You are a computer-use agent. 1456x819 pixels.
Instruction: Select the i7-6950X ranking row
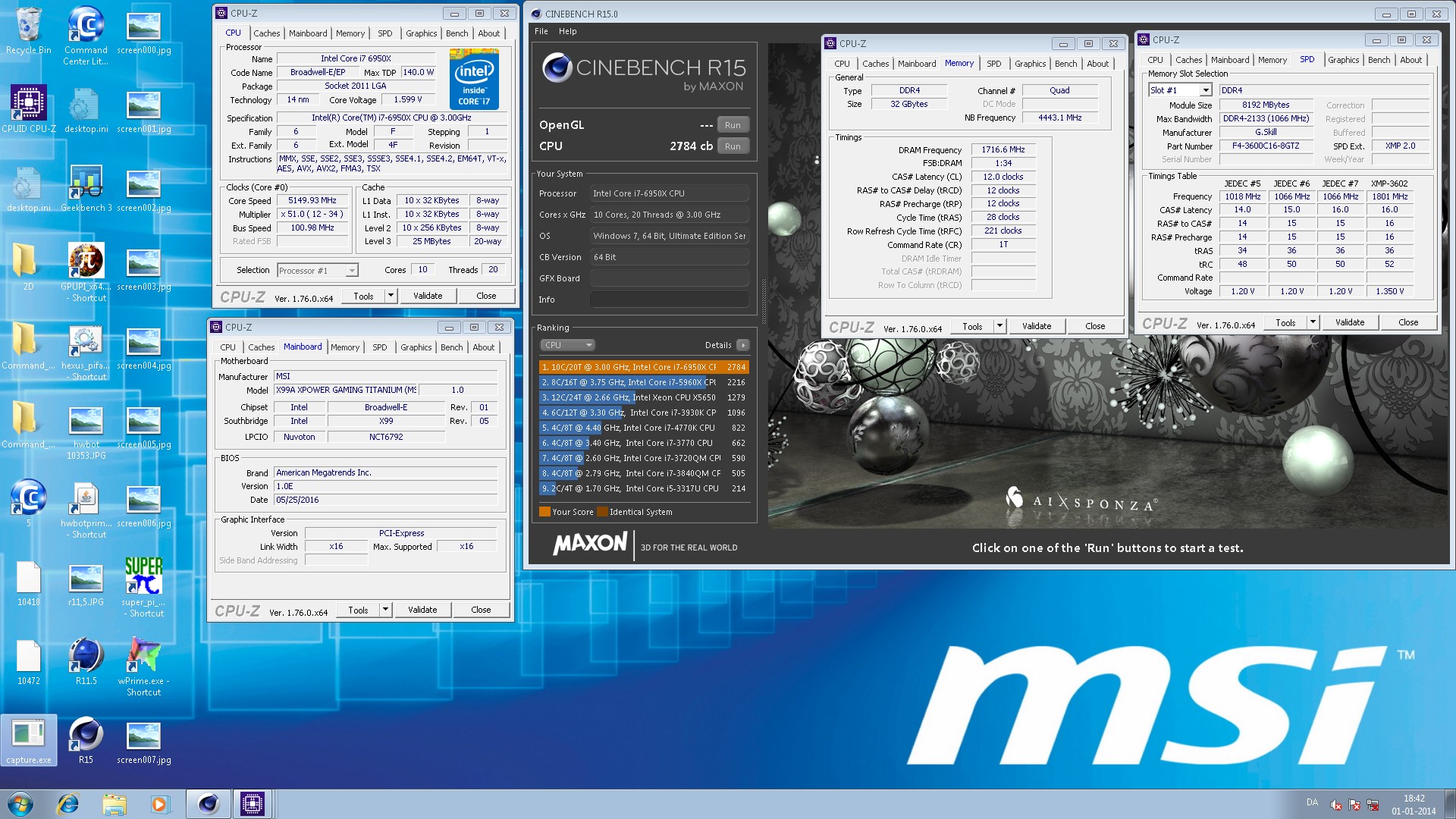pos(644,367)
